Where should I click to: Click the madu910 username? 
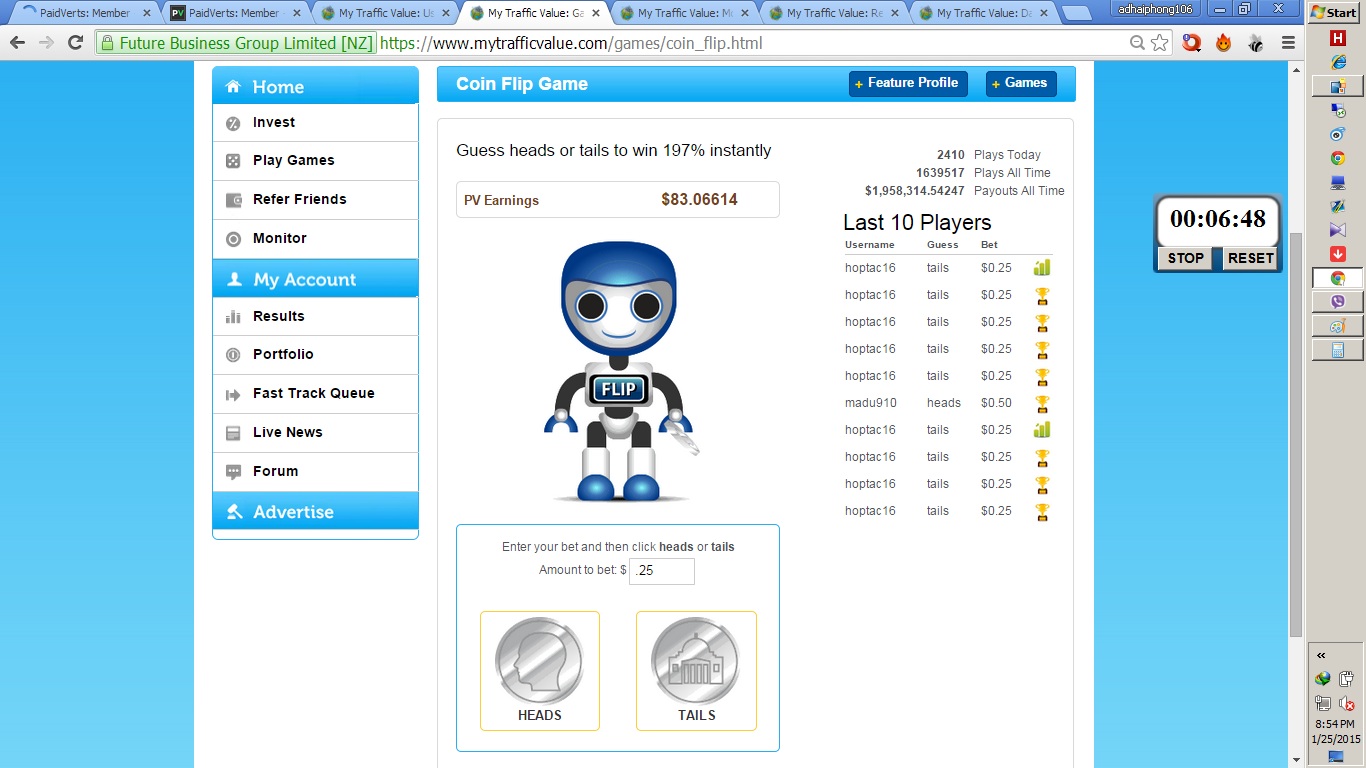[871, 403]
